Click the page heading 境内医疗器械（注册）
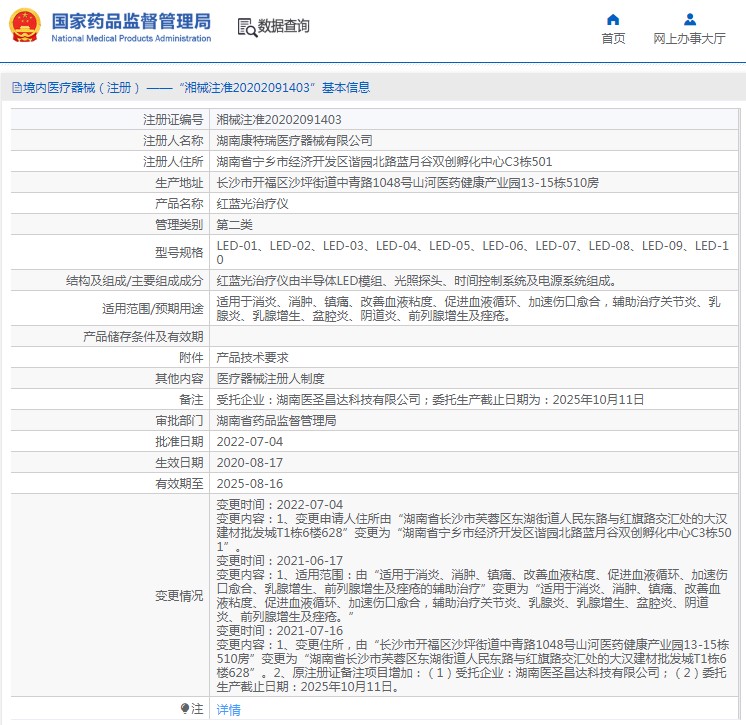The width and height of the screenshot is (746, 725). 82,88
